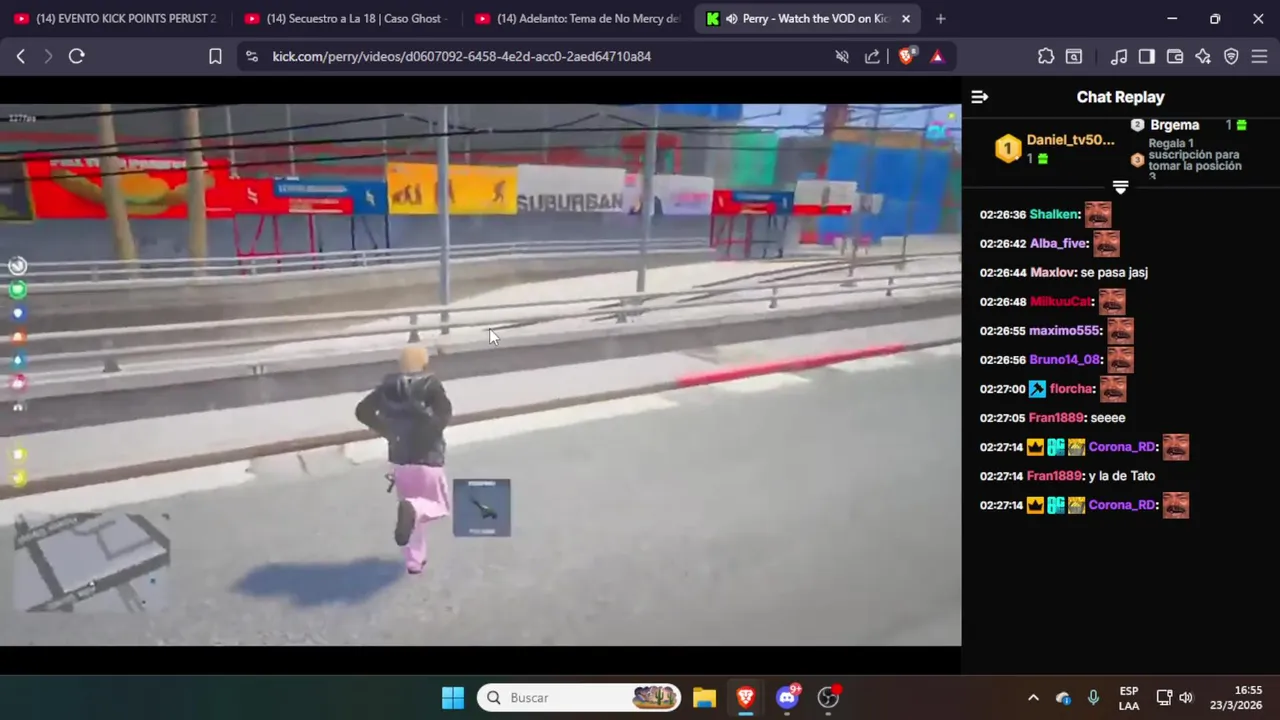Switch to Adelanto No Mercy tab
The height and width of the screenshot is (720, 1280).
pyautogui.click(x=575, y=18)
